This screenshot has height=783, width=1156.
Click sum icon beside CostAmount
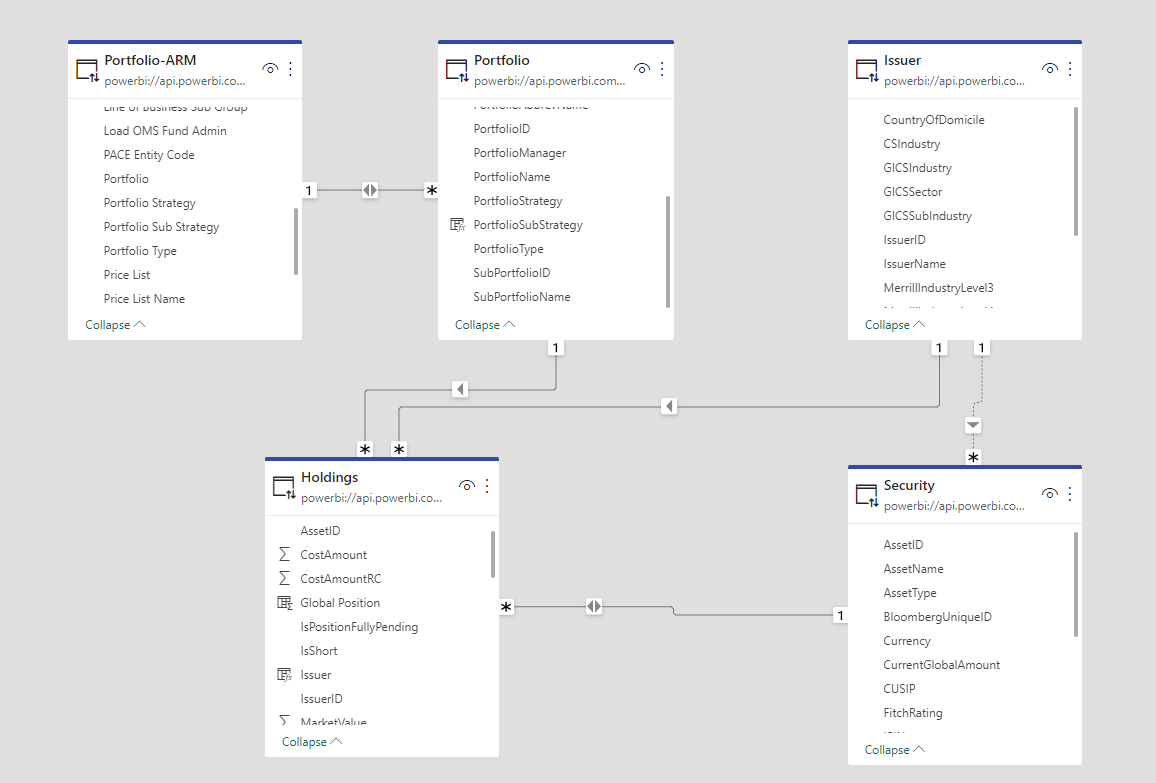[x=284, y=554]
